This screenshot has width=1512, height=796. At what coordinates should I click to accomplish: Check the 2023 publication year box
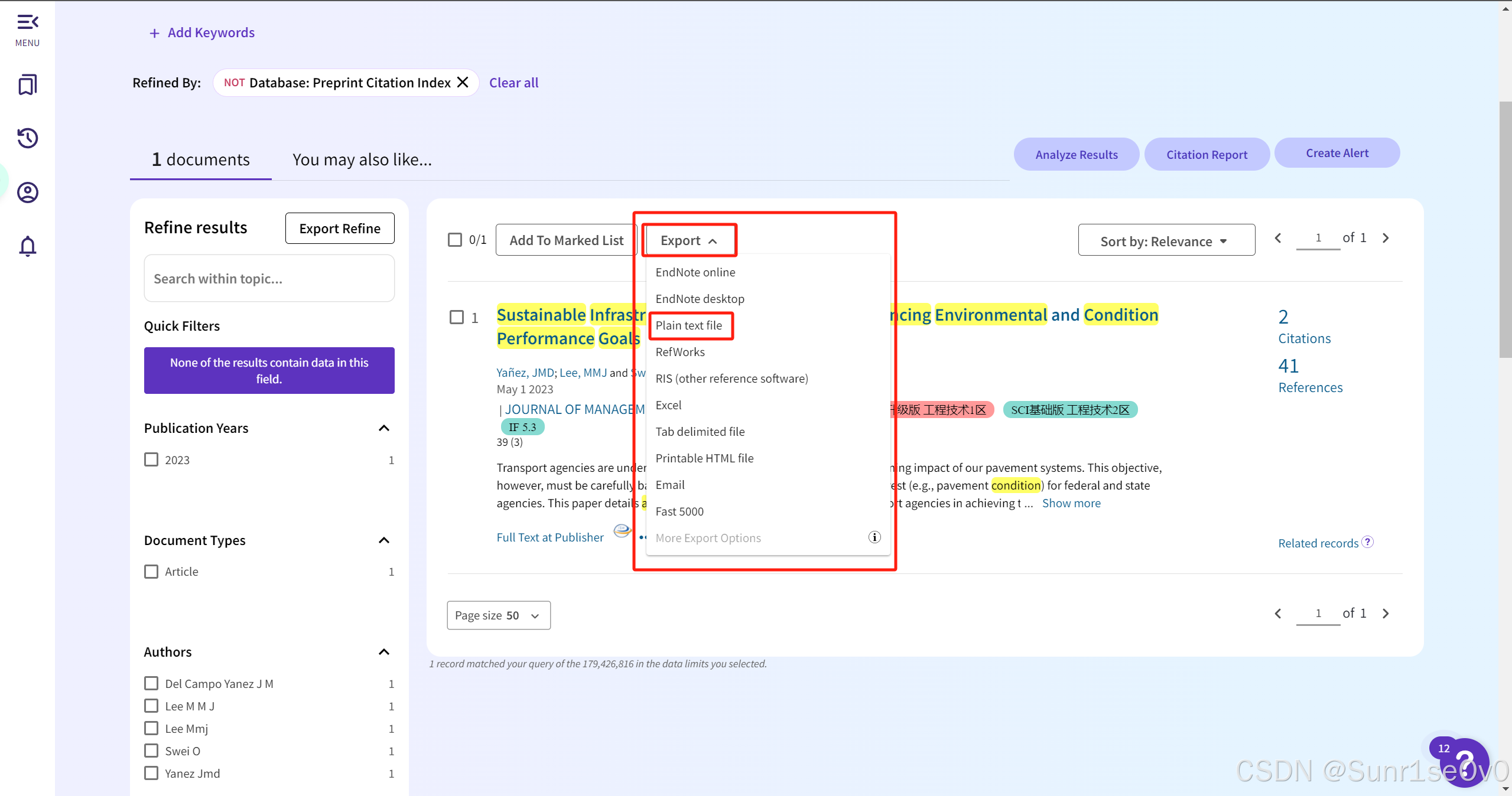151,459
